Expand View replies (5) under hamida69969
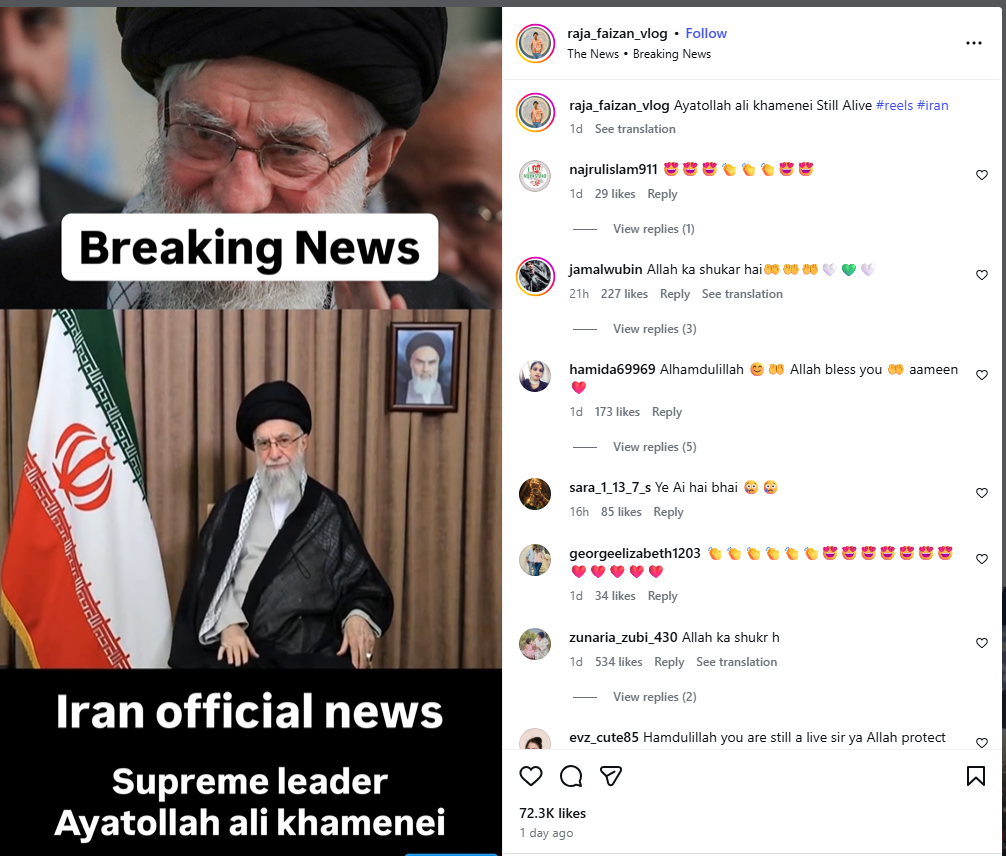 654,447
